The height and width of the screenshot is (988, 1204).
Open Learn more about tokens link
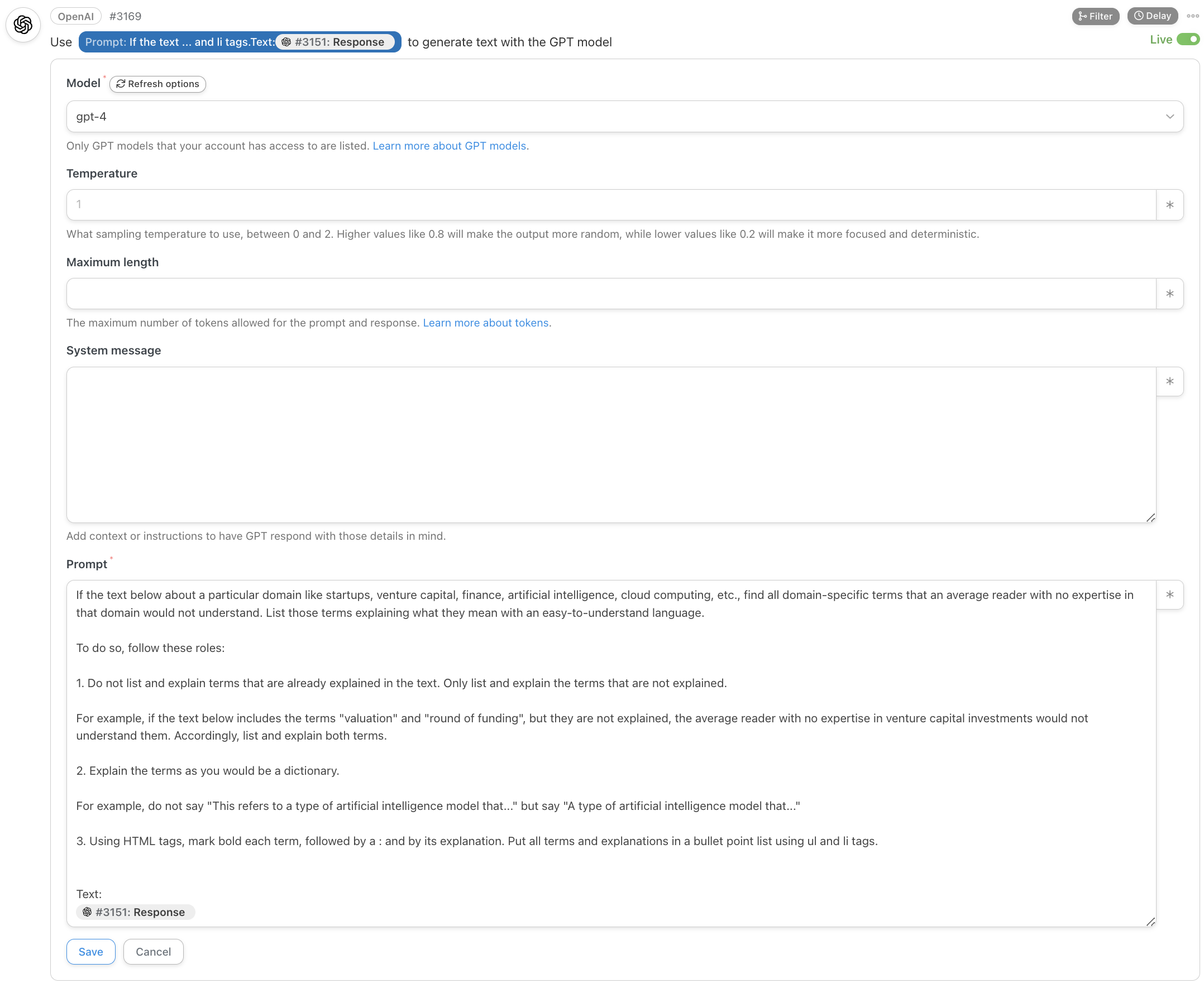[x=485, y=323]
